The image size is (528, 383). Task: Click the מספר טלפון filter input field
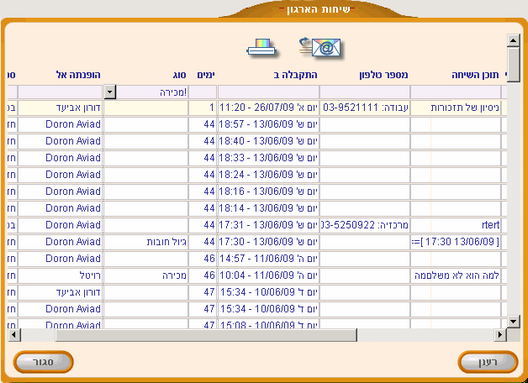[x=365, y=92]
